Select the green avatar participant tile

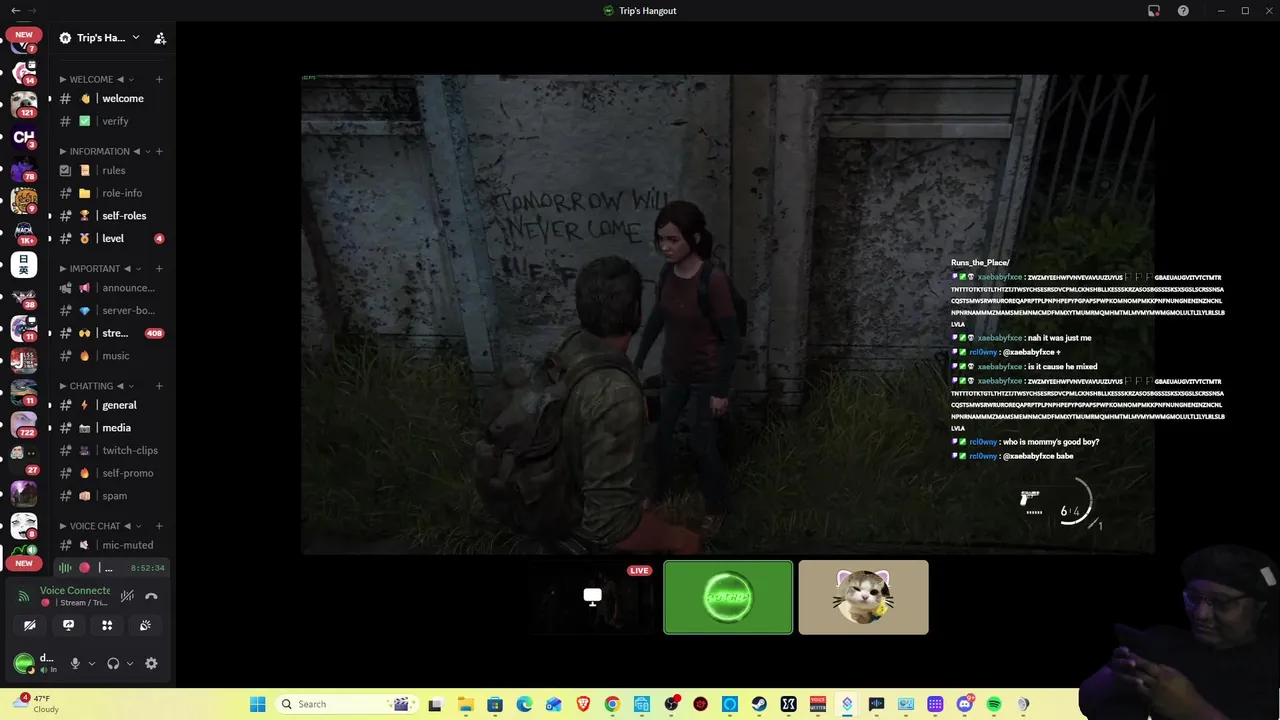tap(728, 597)
